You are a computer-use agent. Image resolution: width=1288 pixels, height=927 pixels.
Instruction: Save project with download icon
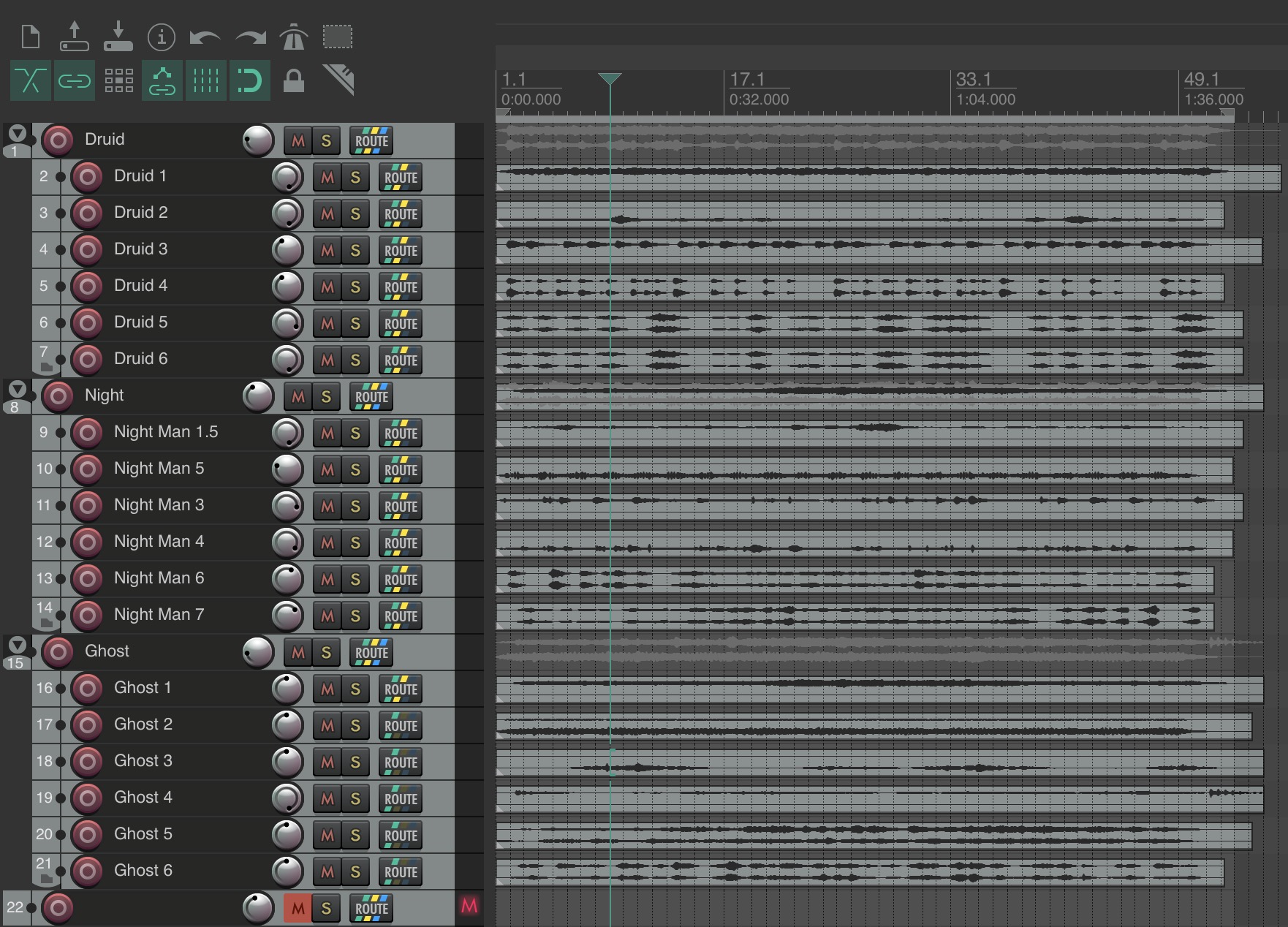118,37
